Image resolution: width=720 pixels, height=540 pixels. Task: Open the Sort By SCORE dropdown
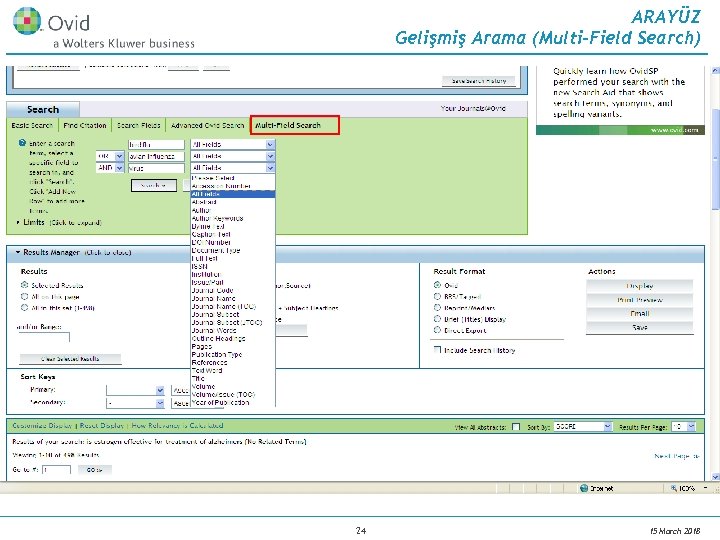click(x=583, y=427)
